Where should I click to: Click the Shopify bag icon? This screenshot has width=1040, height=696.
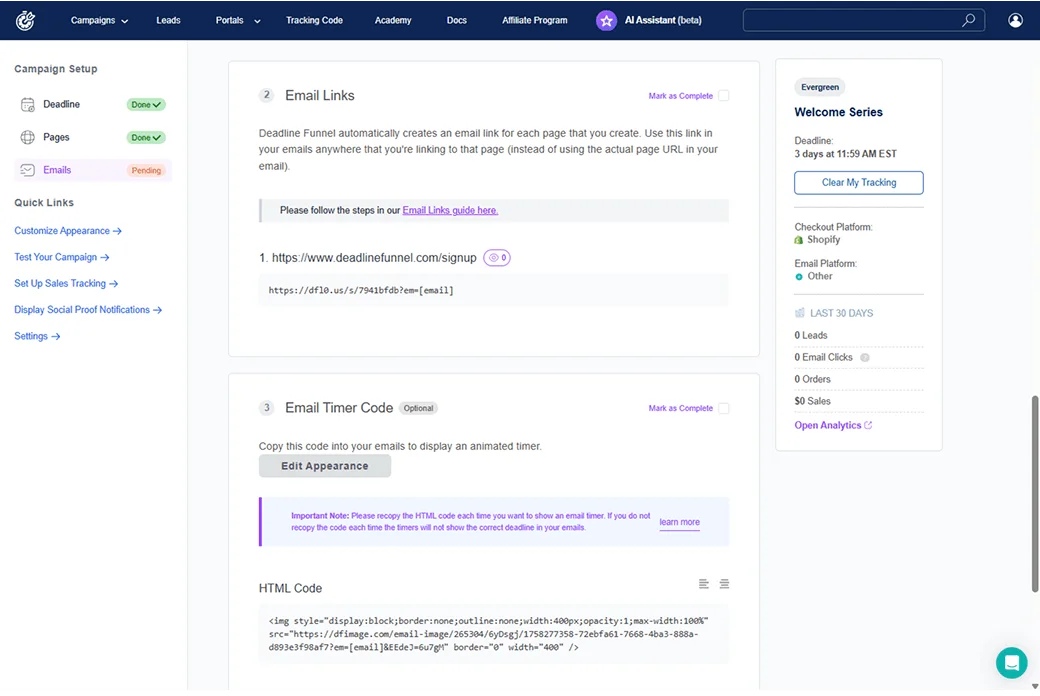799,240
